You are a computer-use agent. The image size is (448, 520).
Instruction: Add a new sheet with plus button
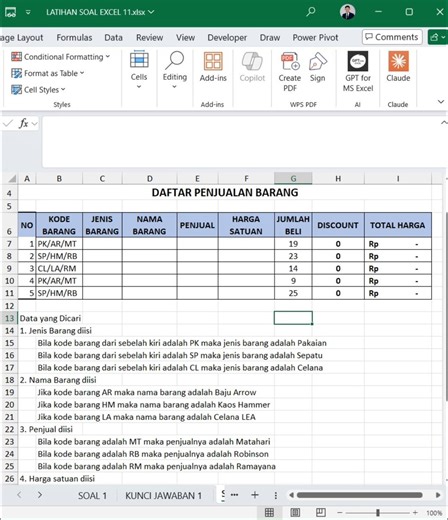point(255,495)
